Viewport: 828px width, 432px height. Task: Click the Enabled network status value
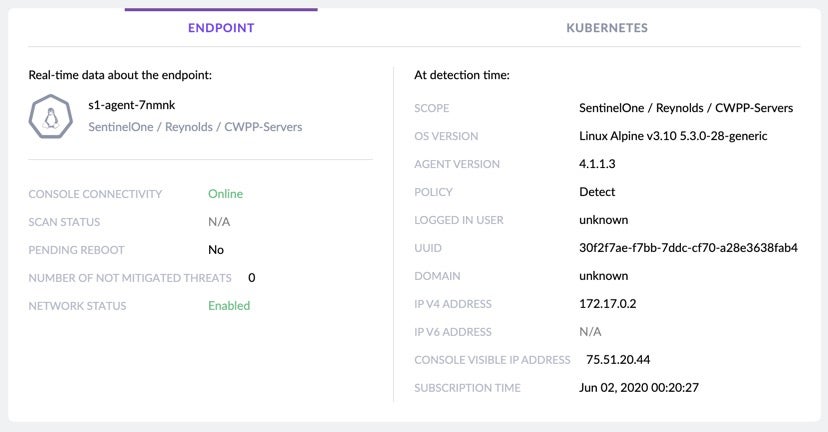(x=229, y=306)
